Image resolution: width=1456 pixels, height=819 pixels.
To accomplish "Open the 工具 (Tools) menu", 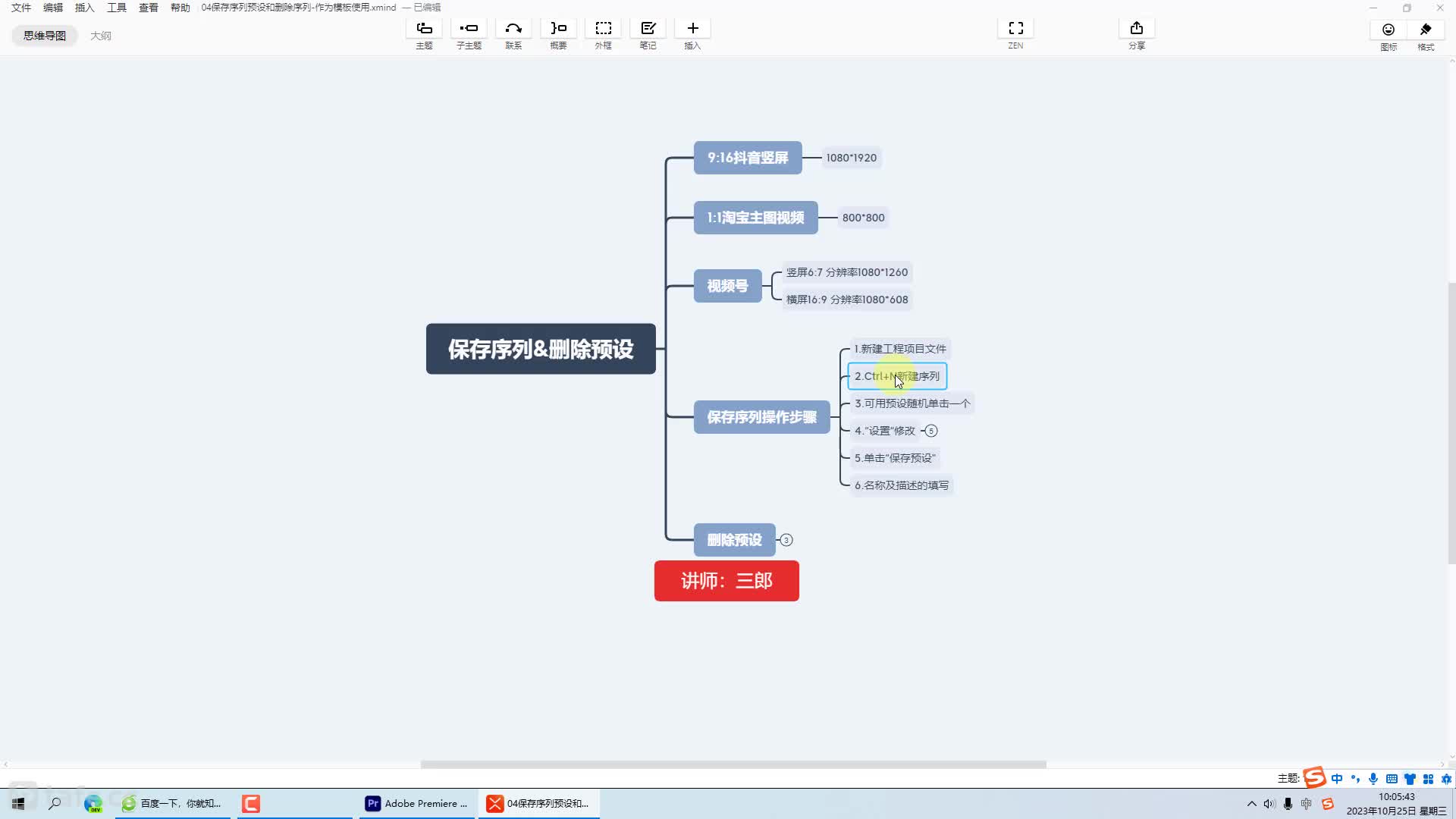I will [117, 8].
